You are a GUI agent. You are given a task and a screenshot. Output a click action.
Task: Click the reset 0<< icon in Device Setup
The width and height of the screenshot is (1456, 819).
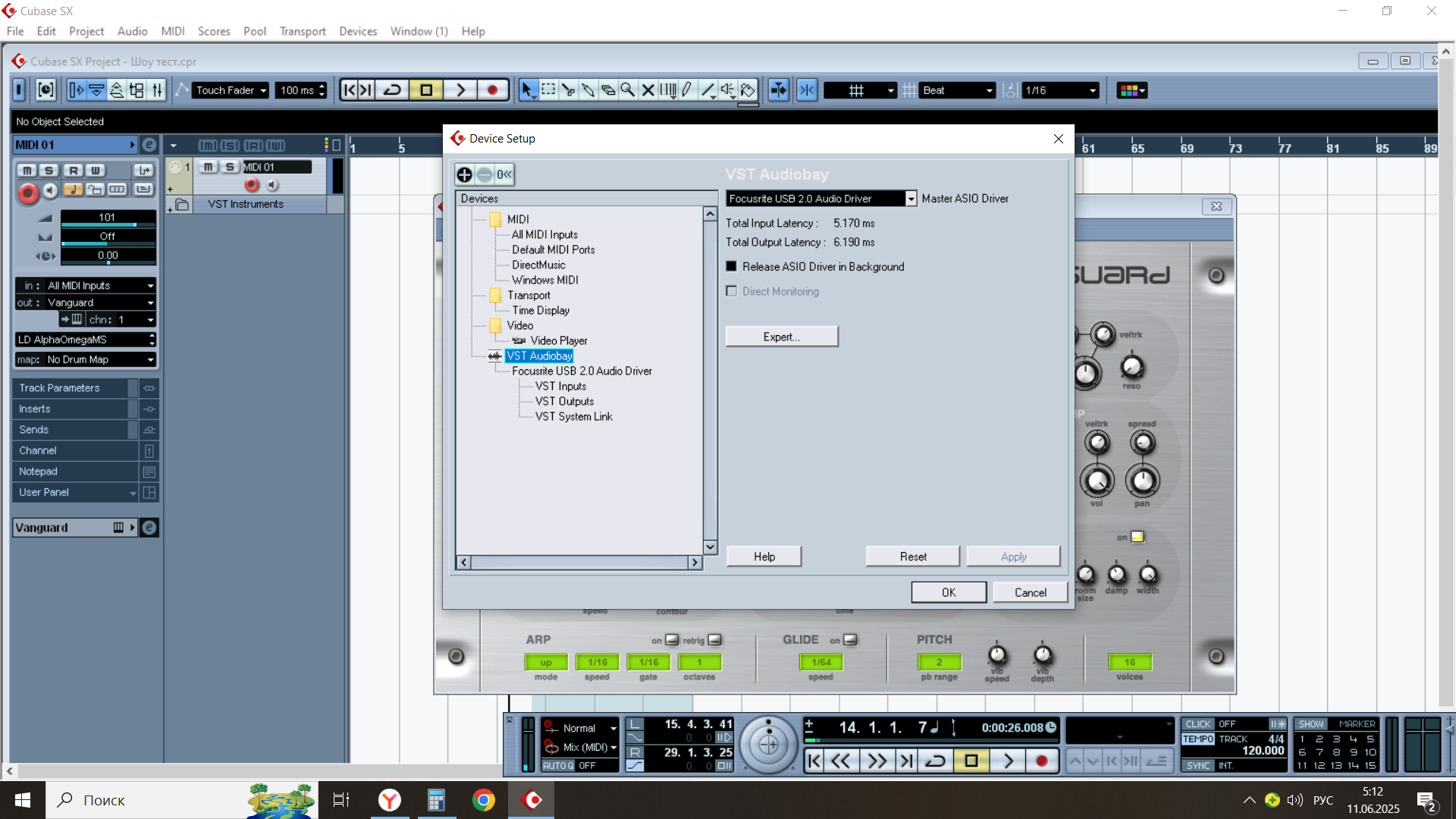504,175
